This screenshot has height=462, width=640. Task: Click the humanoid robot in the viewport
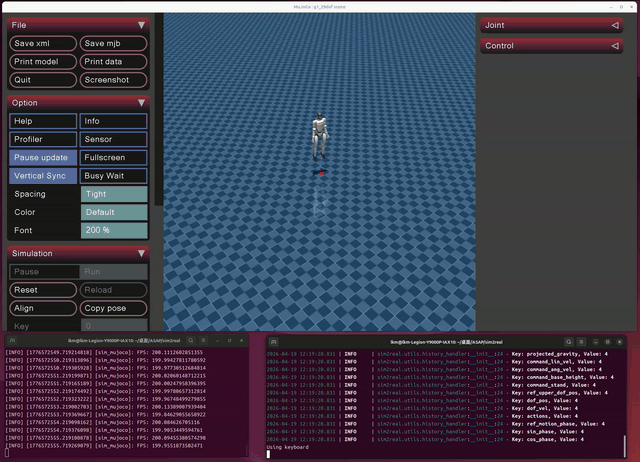tap(319, 136)
